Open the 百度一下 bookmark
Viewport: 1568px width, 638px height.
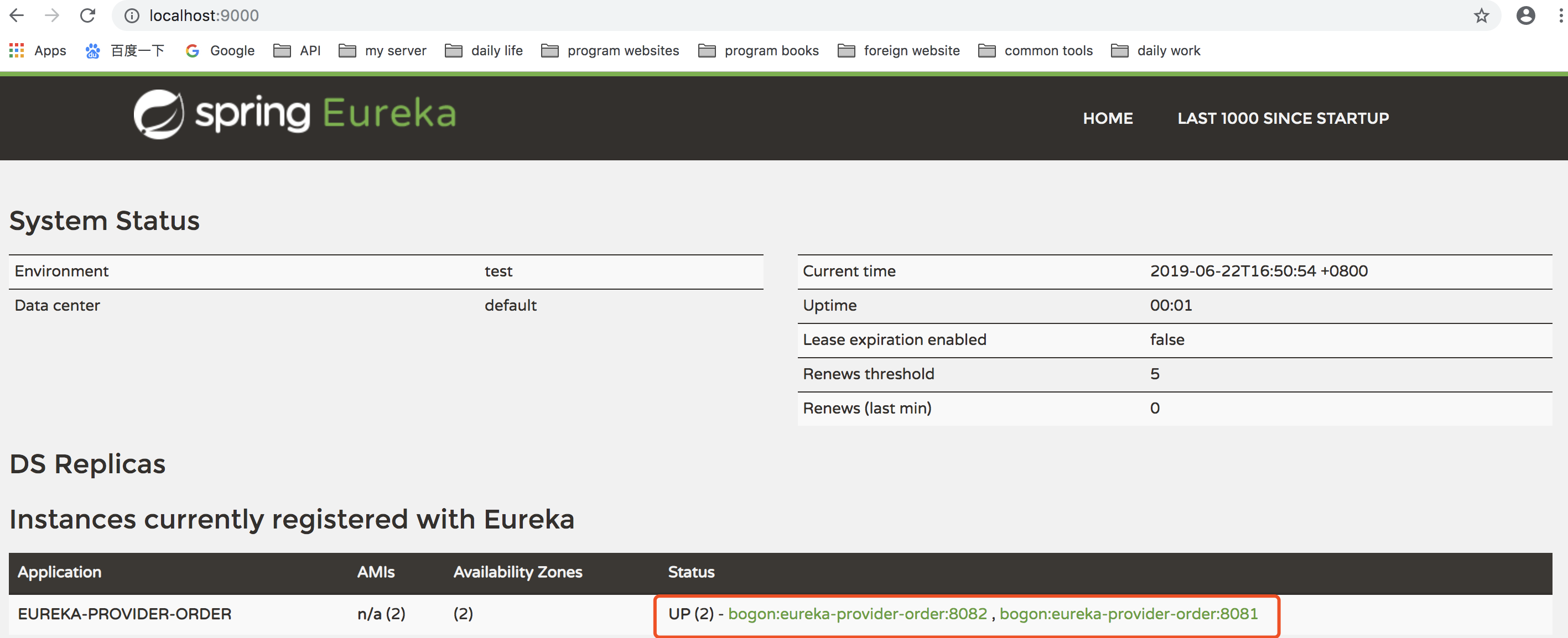pyautogui.click(x=126, y=50)
